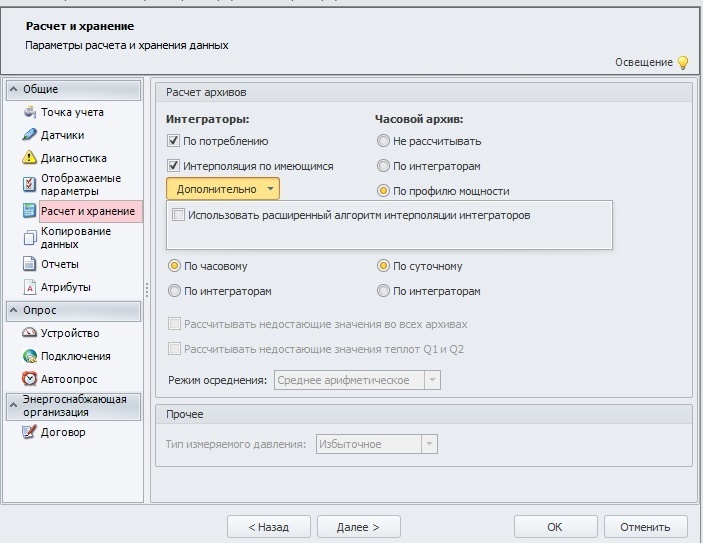The width and height of the screenshot is (703, 543).
Task: Open Датчики page
Action: pyautogui.click(x=62, y=135)
